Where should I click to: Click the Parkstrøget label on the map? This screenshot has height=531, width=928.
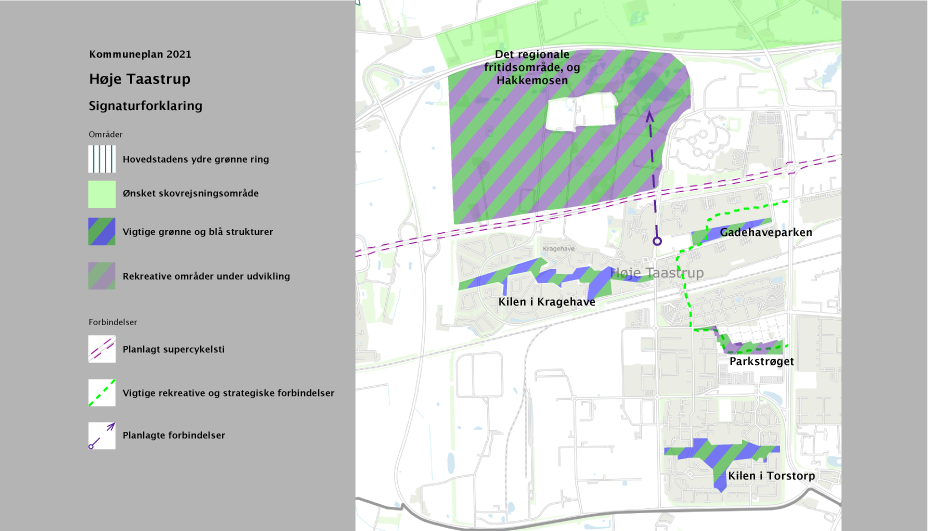click(761, 361)
